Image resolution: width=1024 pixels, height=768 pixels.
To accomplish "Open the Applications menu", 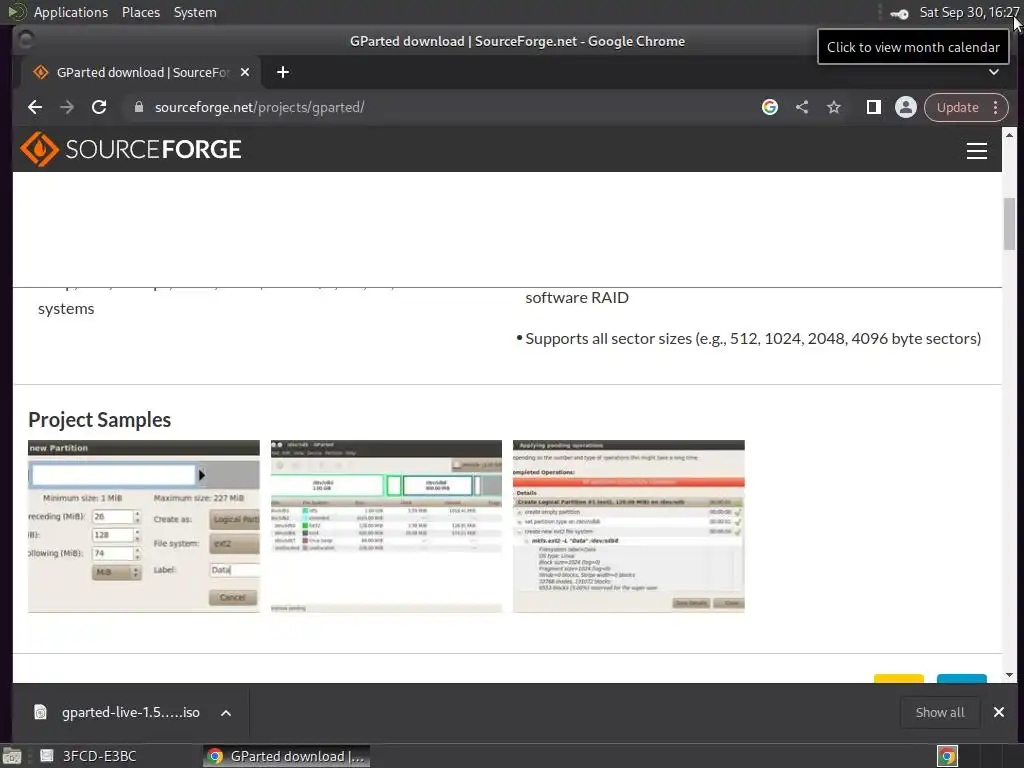I will (71, 12).
